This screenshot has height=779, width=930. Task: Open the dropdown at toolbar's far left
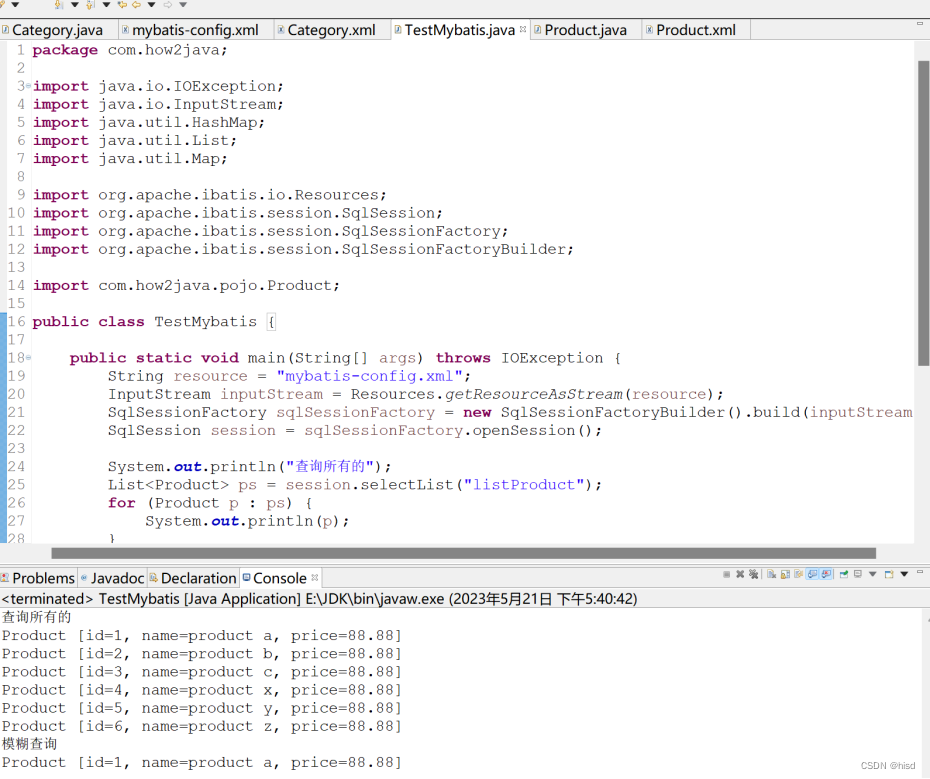click(x=15, y=5)
